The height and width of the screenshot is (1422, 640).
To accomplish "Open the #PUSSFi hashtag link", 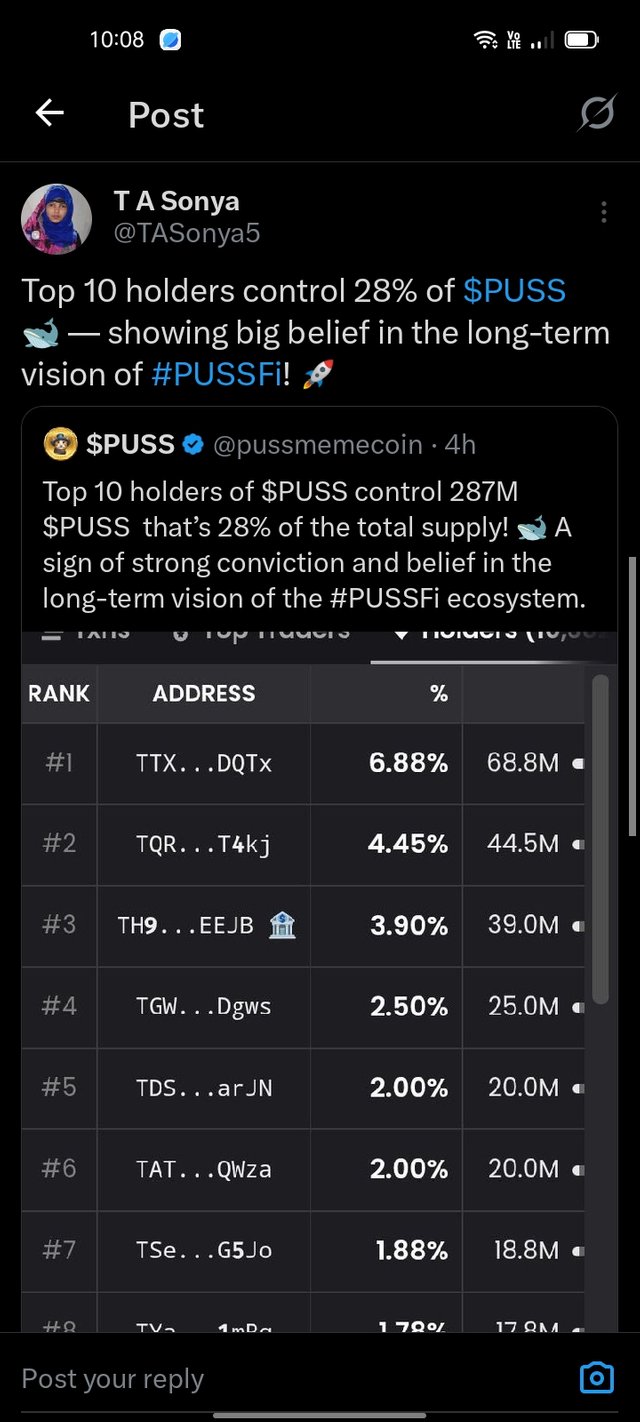I will [219, 374].
